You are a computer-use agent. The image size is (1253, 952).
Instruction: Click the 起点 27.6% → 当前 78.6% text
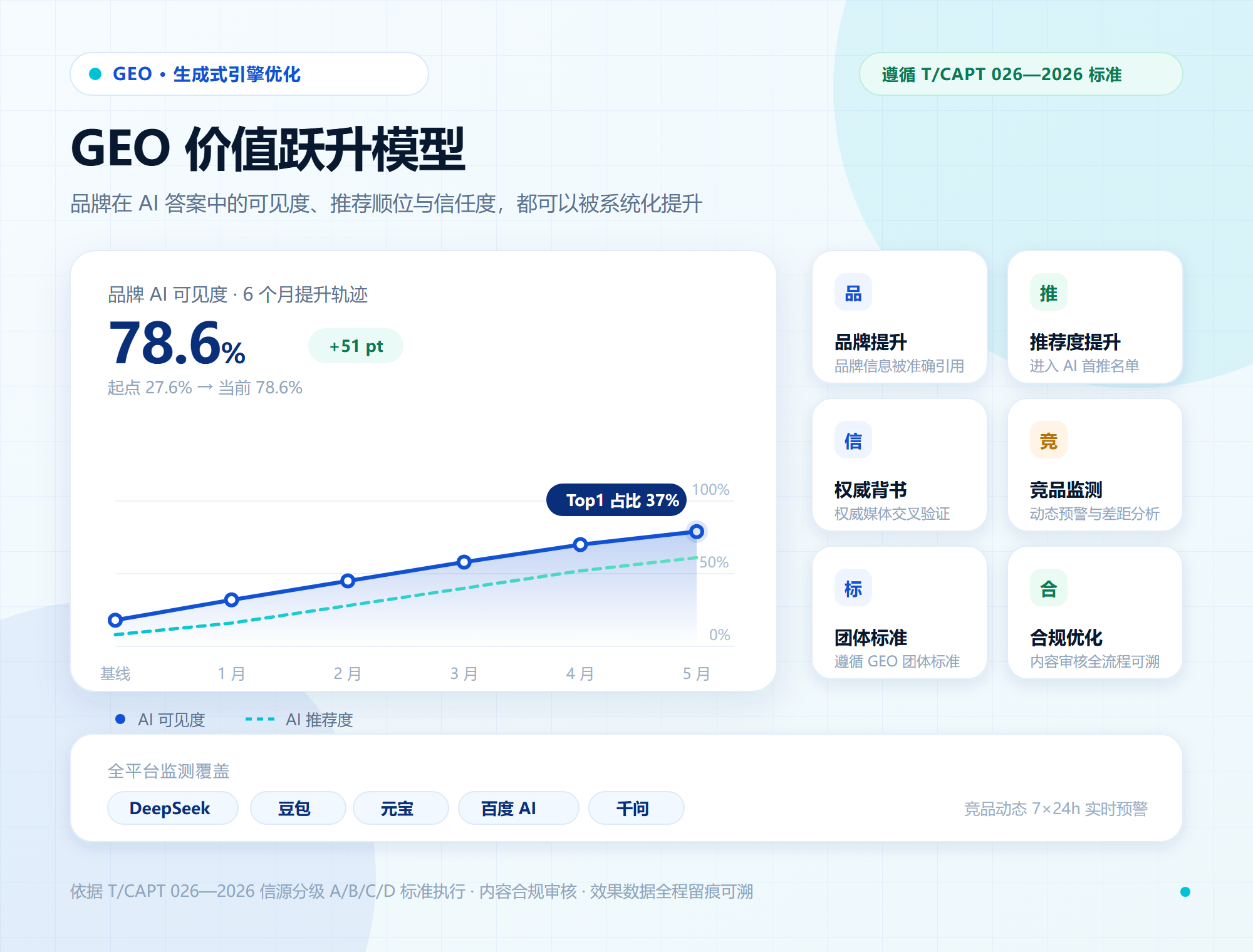205,388
